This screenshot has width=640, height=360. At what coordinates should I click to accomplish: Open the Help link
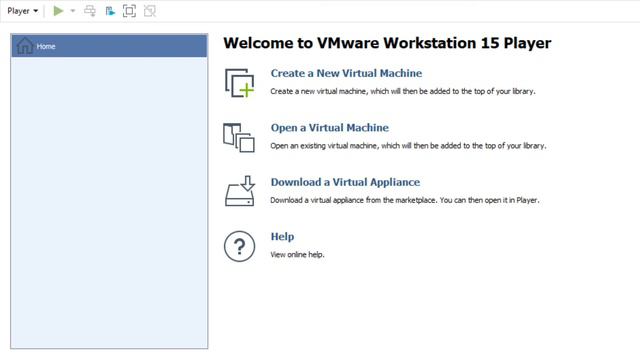(282, 237)
